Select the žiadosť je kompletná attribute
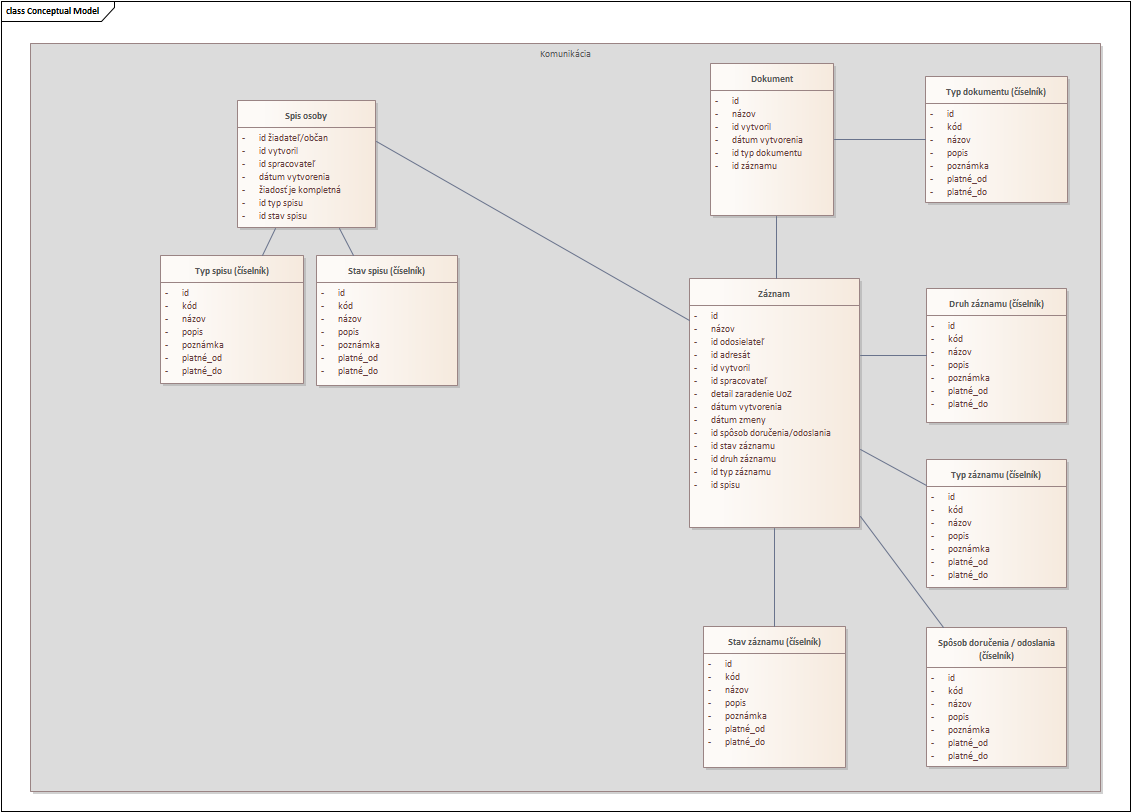The height and width of the screenshot is (812, 1131). [299, 189]
